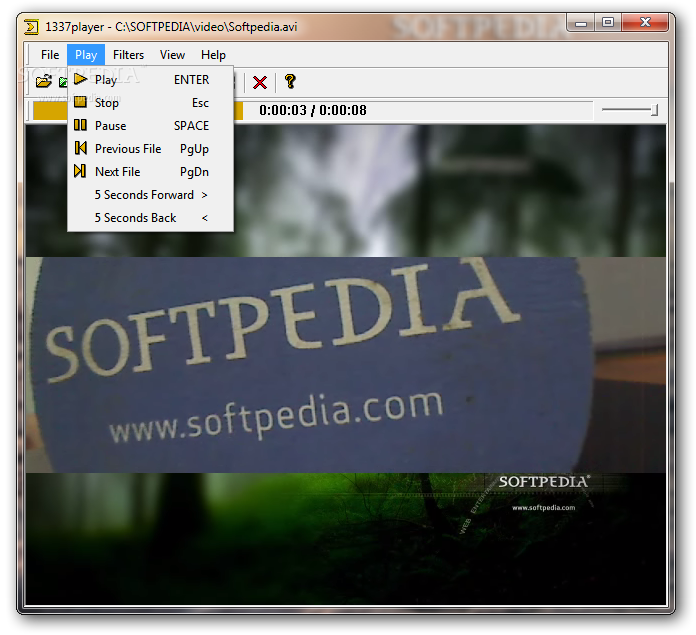Click the playback progress seek bar

coord(312,111)
